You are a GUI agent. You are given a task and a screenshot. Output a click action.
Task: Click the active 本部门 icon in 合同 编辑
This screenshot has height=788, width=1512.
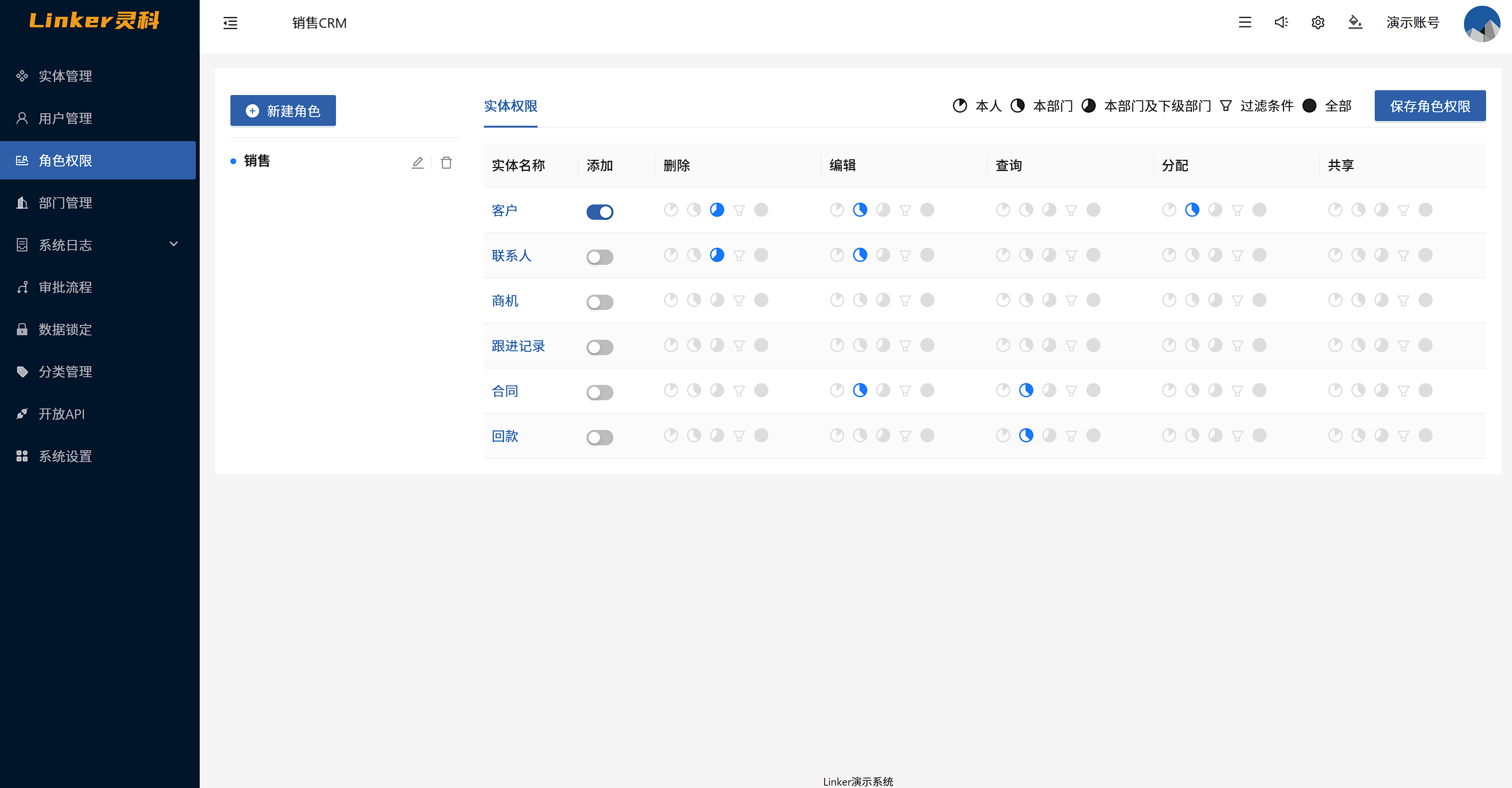pyautogui.click(x=859, y=390)
